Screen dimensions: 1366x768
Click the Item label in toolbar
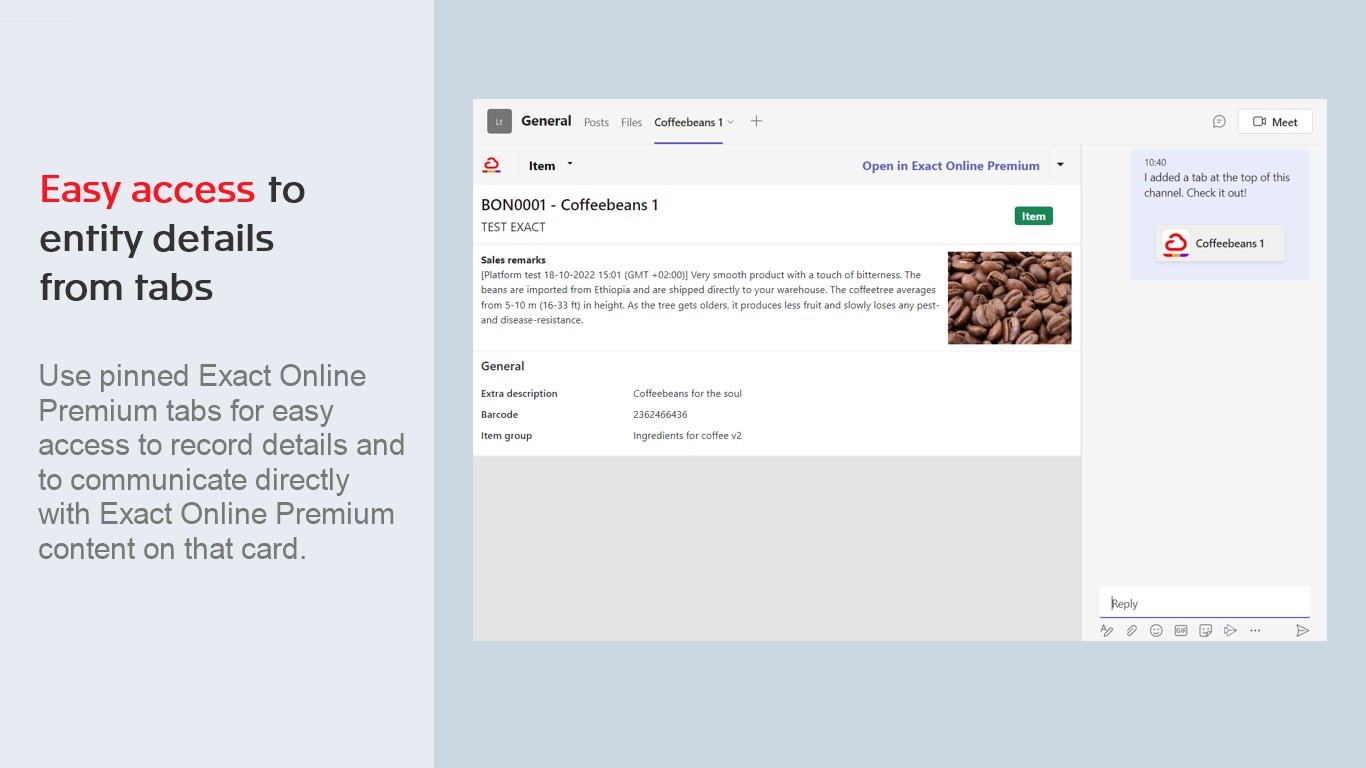pyautogui.click(x=542, y=166)
